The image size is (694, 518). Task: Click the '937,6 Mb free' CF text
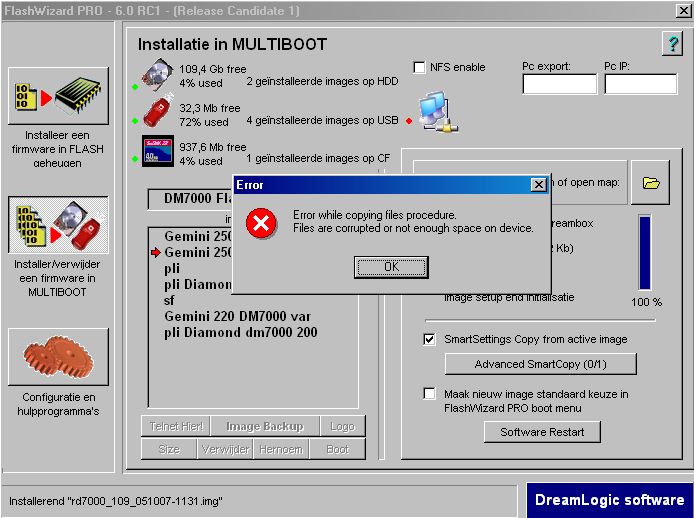212,147
